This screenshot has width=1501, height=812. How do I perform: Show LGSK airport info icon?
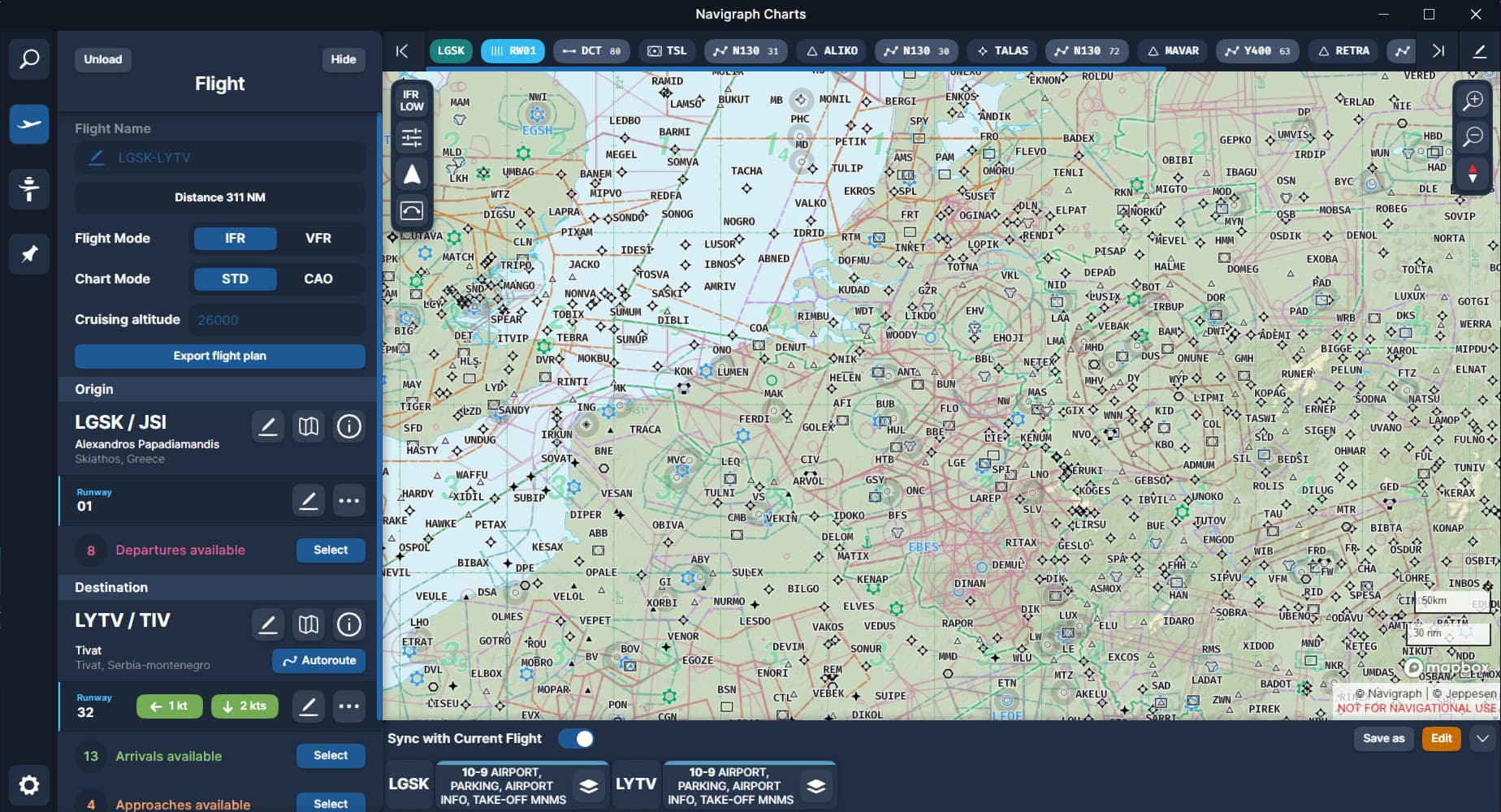click(349, 426)
